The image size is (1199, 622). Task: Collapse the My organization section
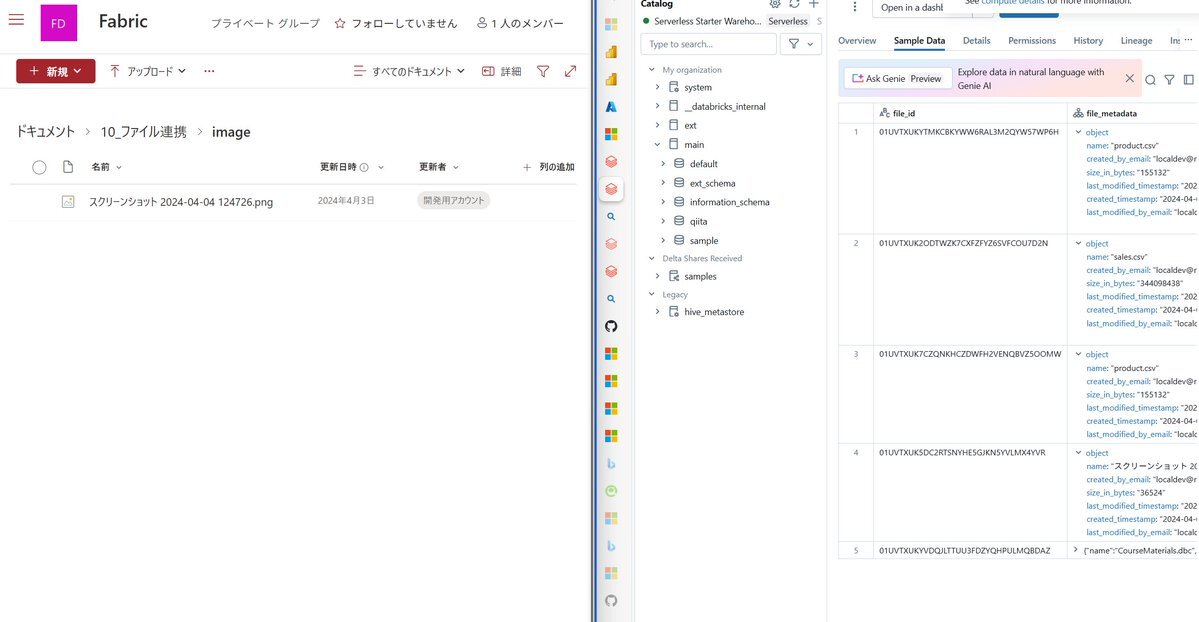pyautogui.click(x=651, y=70)
